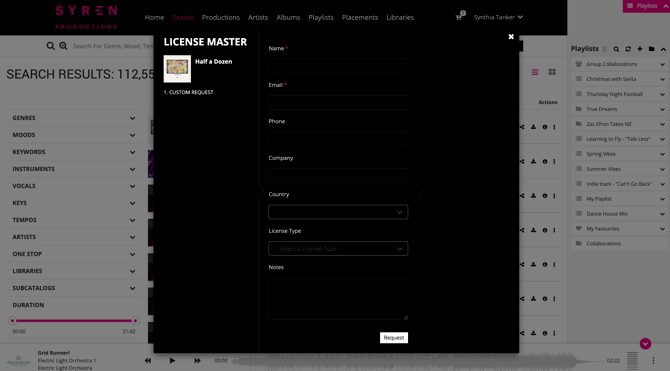This screenshot has height=371, width=670.
Task: Adjust the player volume bars
Action: [632, 360]
